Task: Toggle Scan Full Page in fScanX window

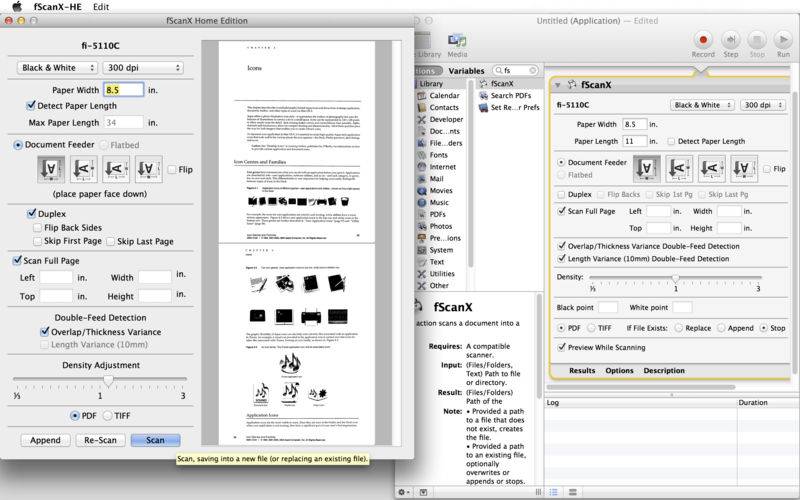Action: [17, 261]
